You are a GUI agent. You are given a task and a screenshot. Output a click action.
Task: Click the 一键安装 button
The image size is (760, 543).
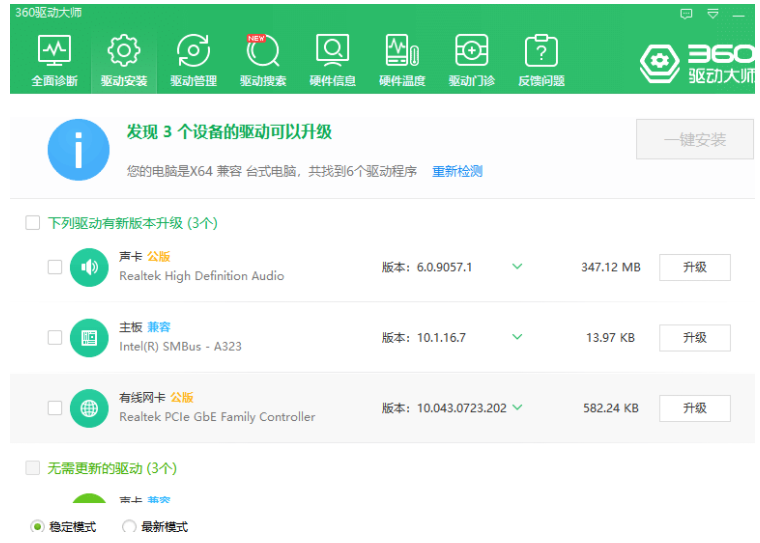click(695, 140)
